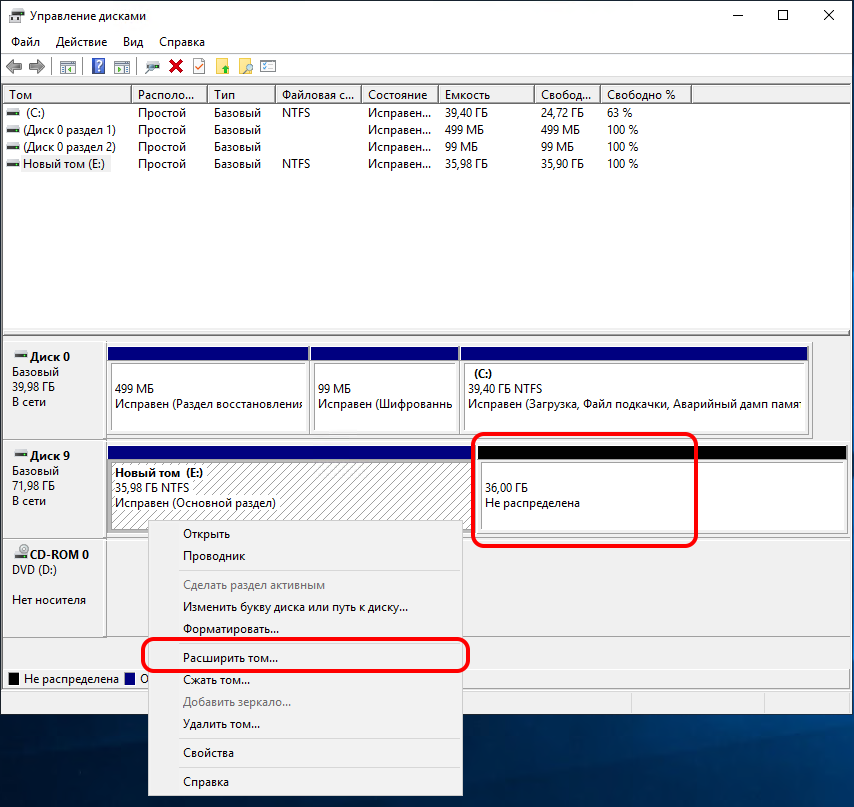Choose Сжать том... from the context menu
This screenshot has height=807, width=854.
click(305, 680)
